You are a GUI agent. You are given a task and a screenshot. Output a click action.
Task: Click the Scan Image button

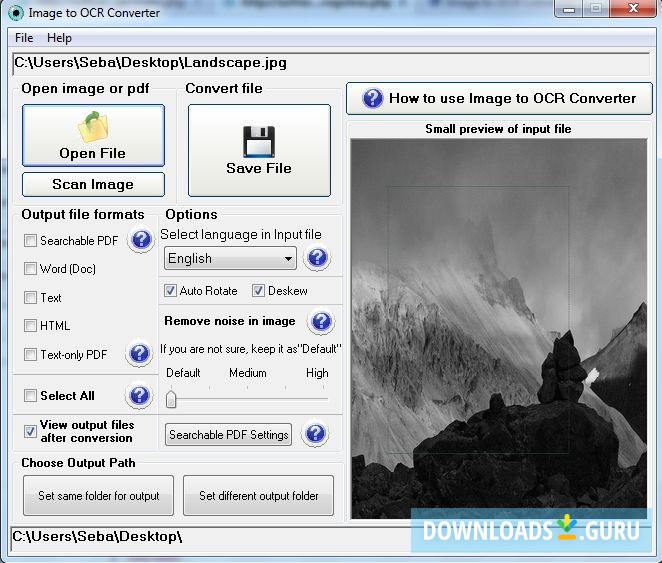93,184
